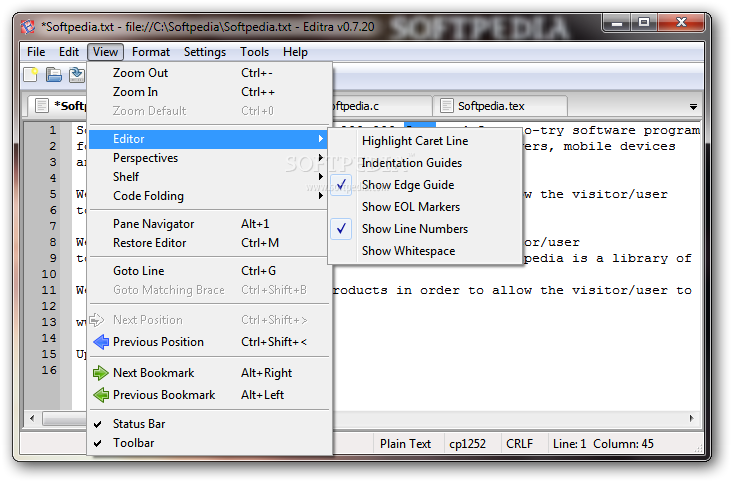Click the CRLF line ending status field

point(520,444)
